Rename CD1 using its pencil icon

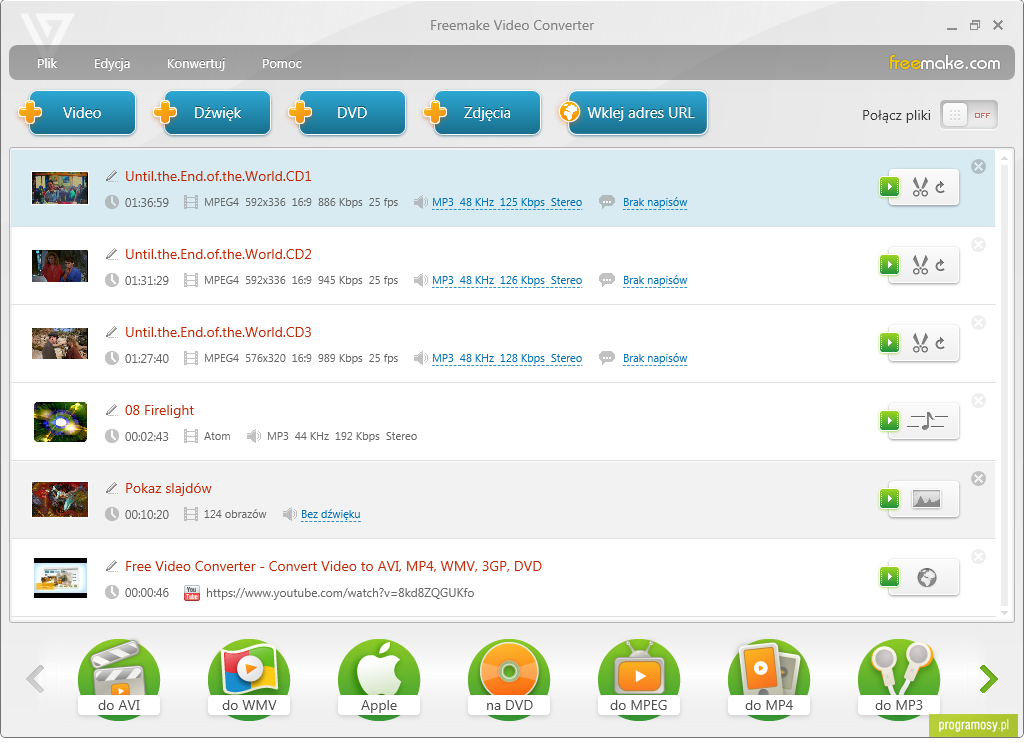(112, 176)
